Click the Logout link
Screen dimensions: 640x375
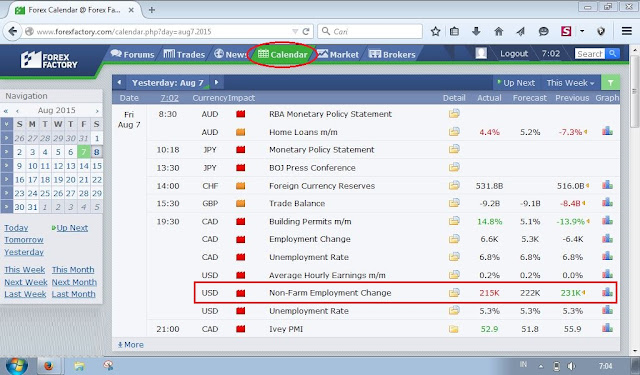pos(514,53)
